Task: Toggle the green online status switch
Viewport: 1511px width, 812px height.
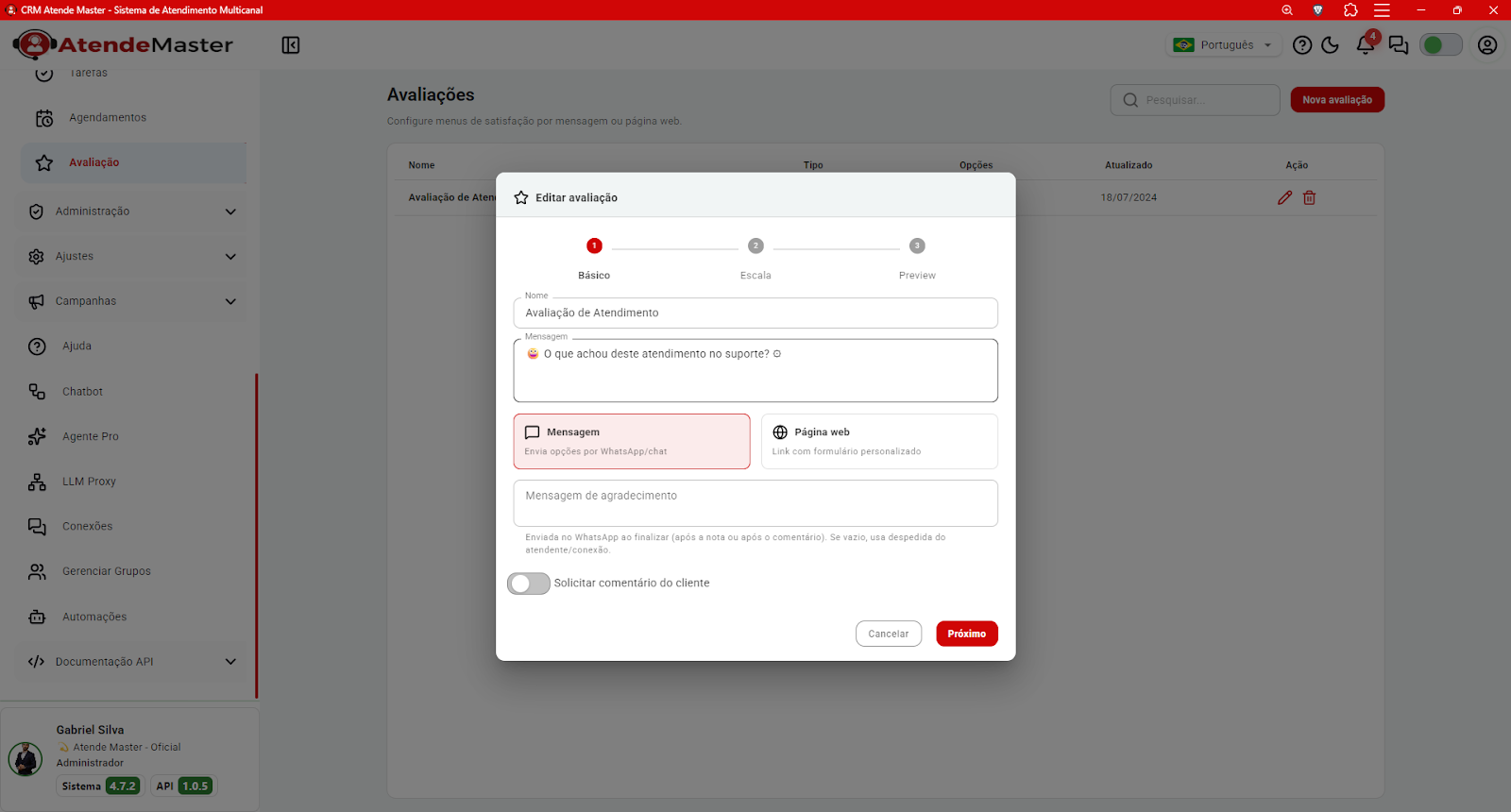Action: coord(1441,45)
